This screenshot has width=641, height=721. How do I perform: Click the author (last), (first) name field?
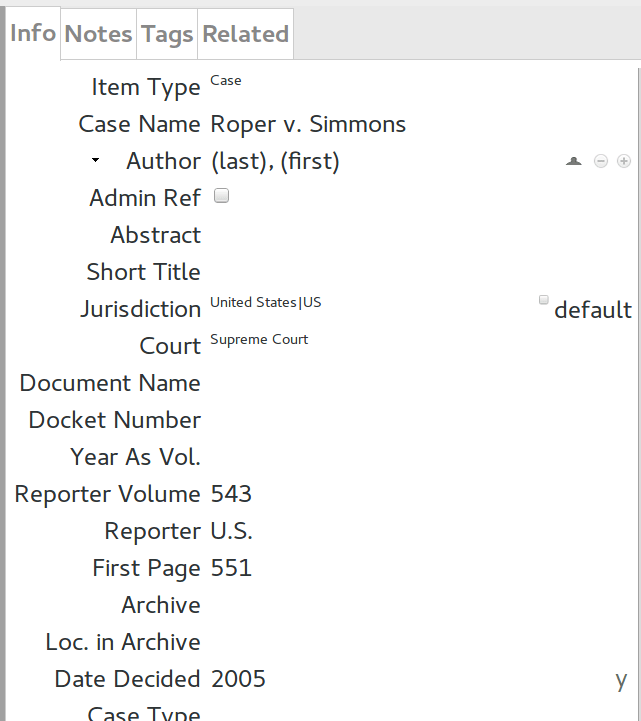pos(275,161)
